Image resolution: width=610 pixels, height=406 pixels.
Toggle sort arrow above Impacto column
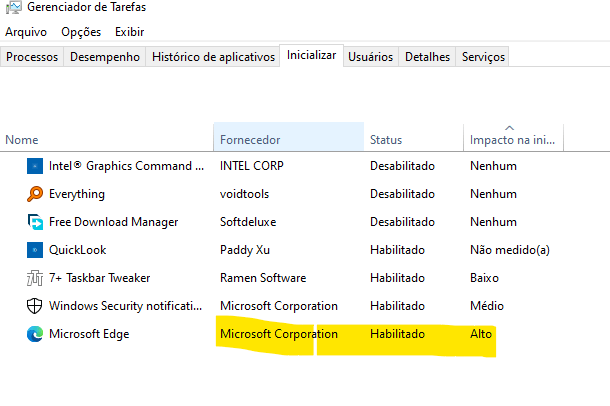pos(510,128)
